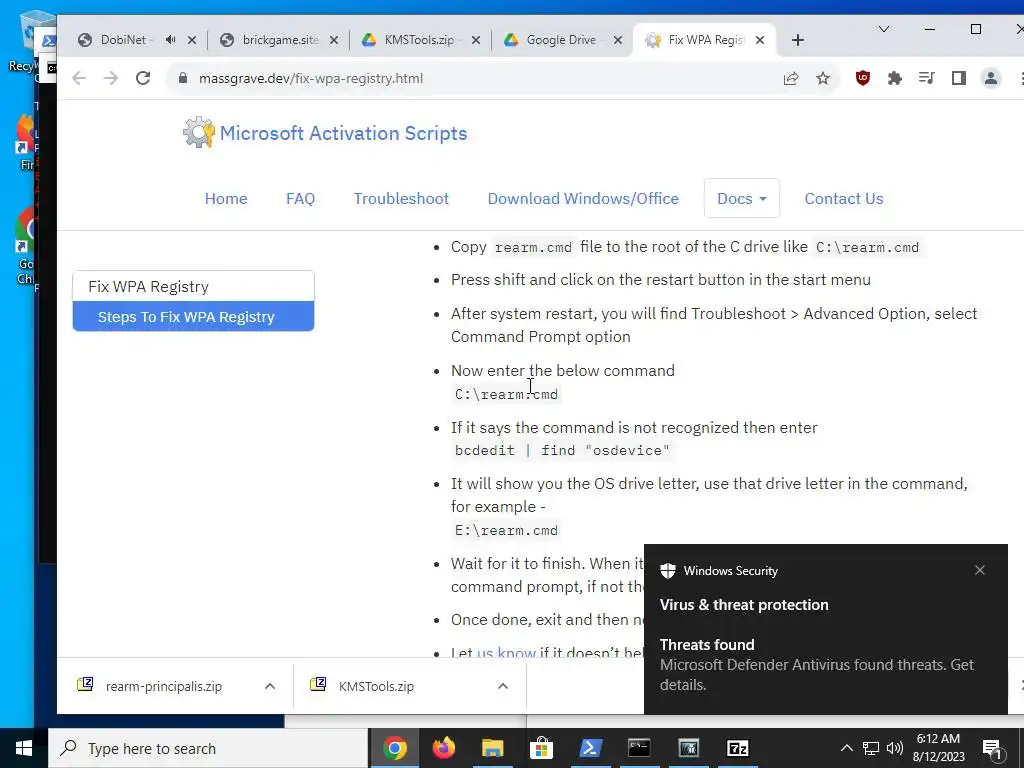Switch to the KMSTools.zip Drive tab

pos(419,40)
